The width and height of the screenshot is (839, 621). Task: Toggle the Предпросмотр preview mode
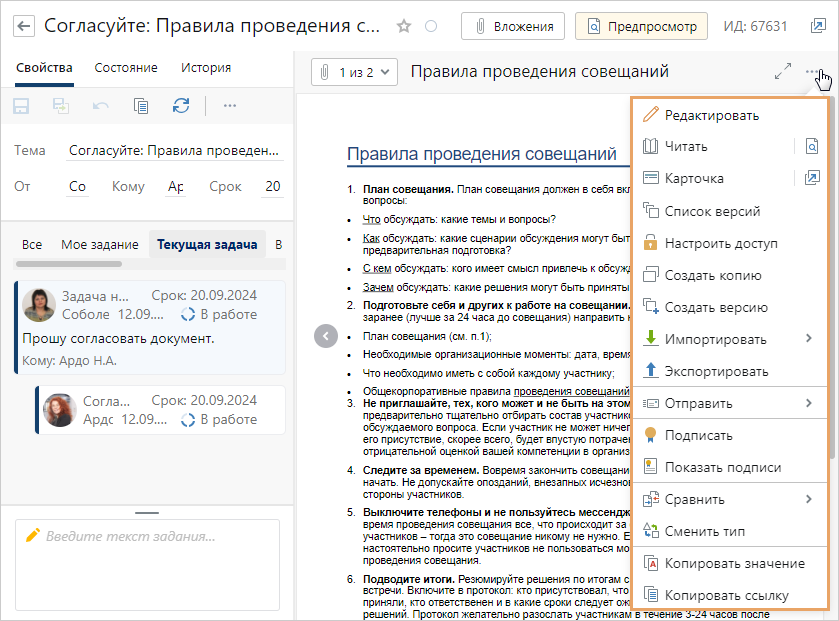pos(642,26)
